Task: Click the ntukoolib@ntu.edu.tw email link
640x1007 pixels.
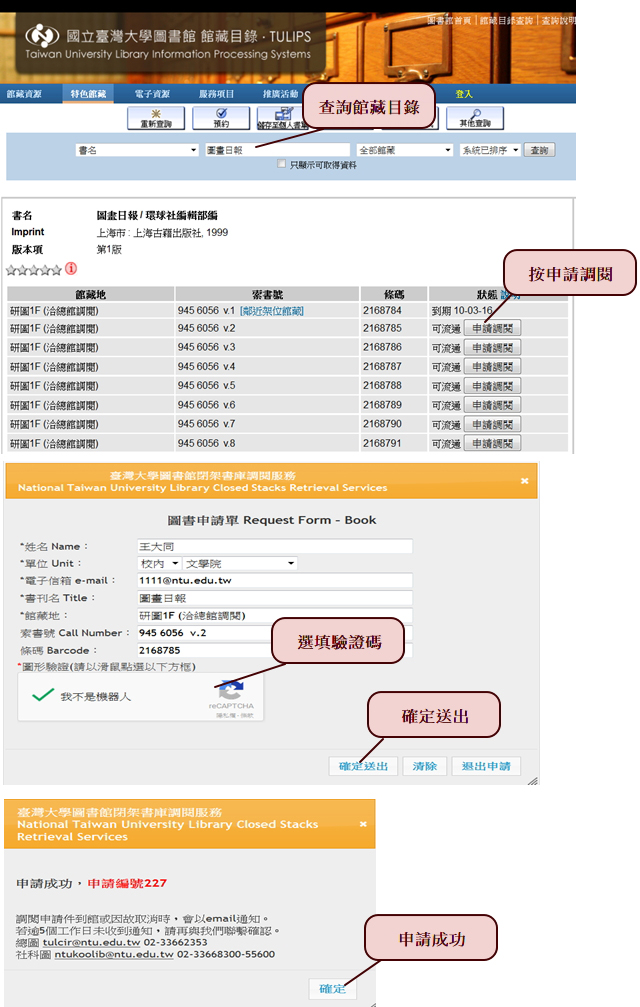Action: tap(114, 954)
